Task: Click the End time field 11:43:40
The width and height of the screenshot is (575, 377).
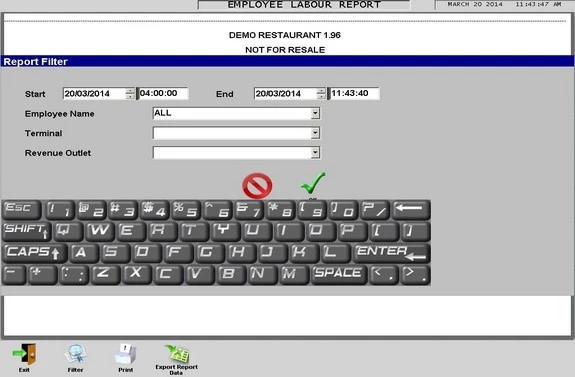Action: pos(354,94)
